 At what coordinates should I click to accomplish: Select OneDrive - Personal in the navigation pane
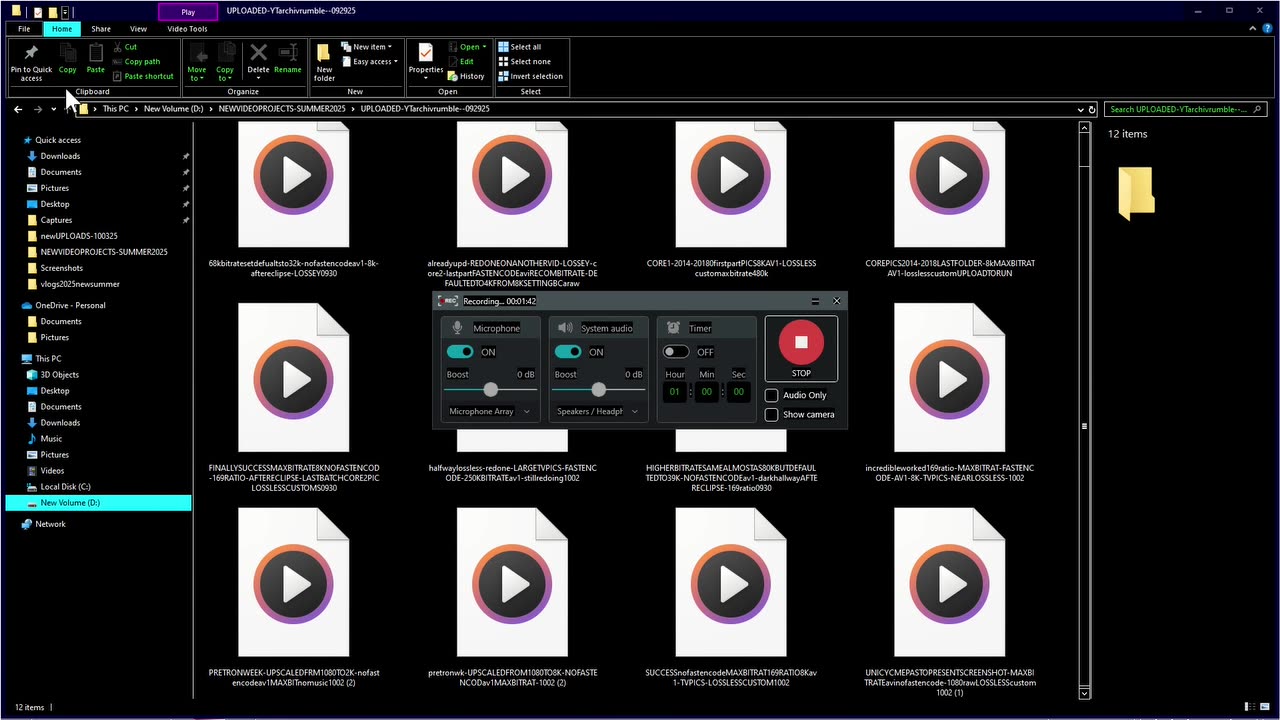tap(70, 305)
